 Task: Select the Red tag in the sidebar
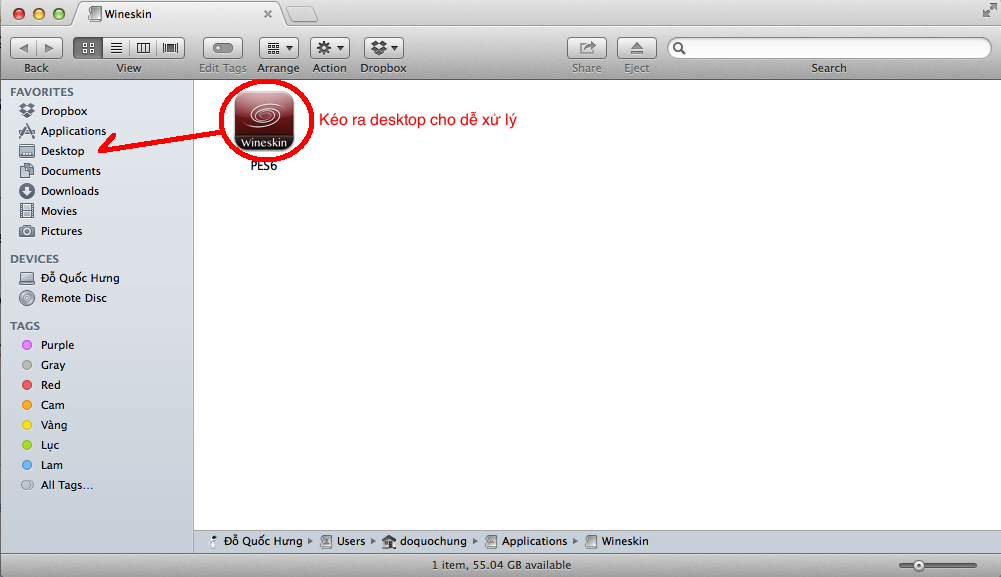[50, 384]
